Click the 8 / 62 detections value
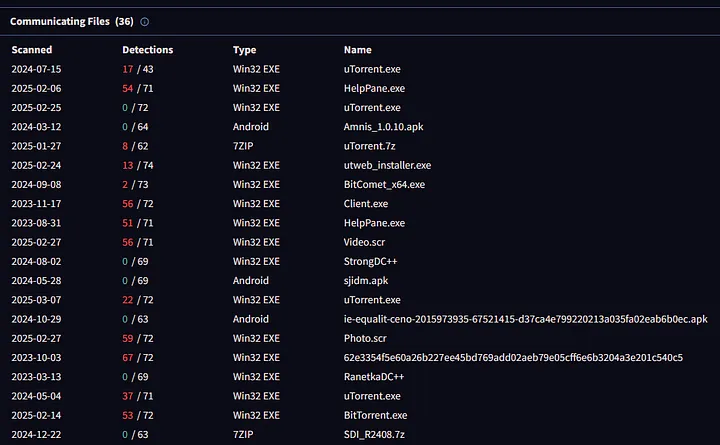The height and width of the screenshot is (445, 720). coord(135,146)
